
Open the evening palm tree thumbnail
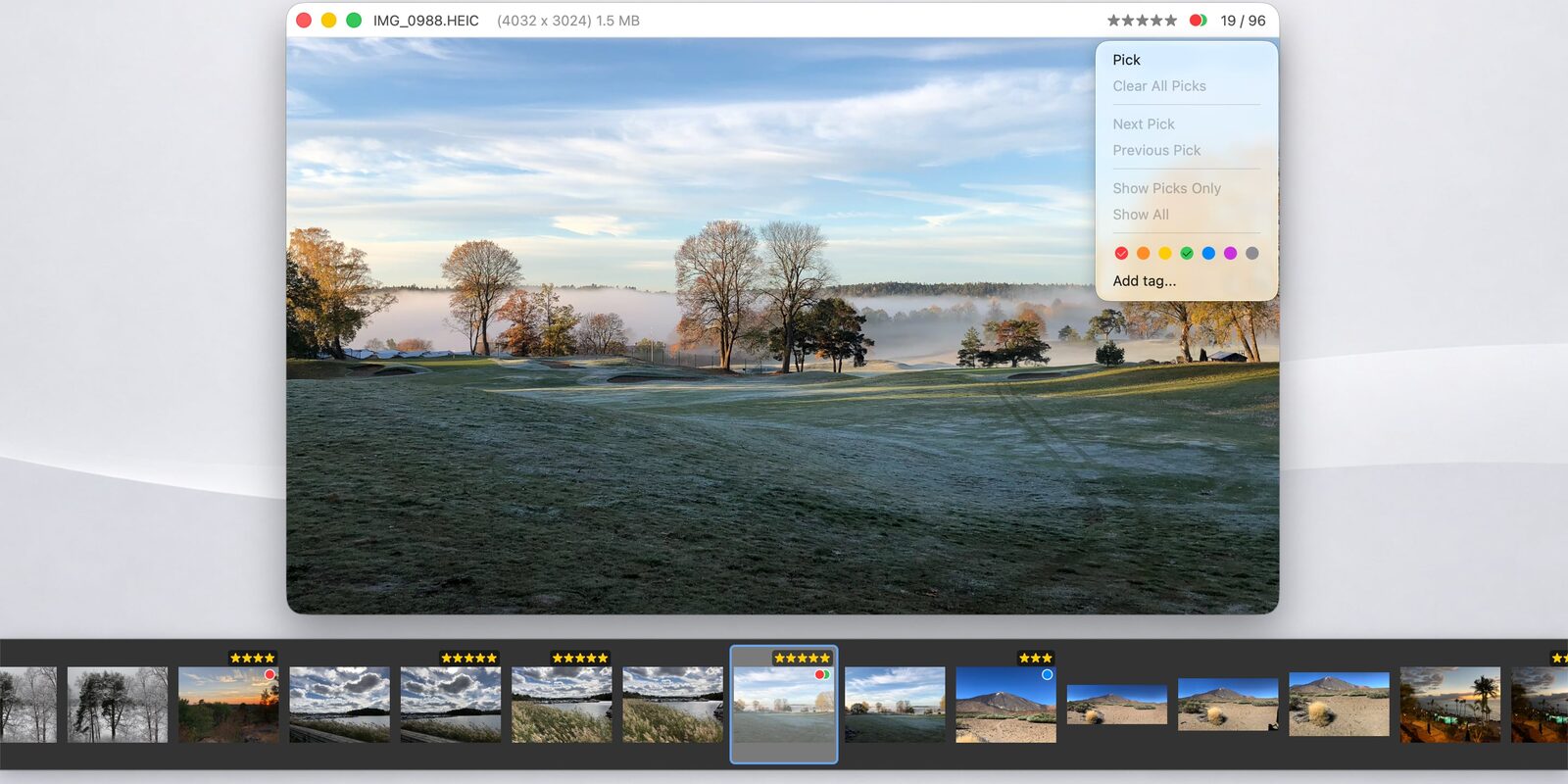click(x=1450, y=705)
